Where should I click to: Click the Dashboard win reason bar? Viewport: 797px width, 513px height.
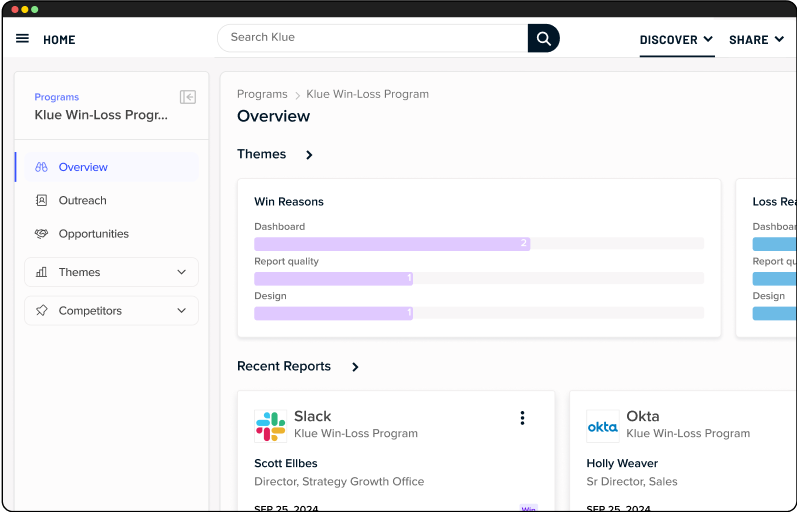pyautogui.click(x=391, y=243)
